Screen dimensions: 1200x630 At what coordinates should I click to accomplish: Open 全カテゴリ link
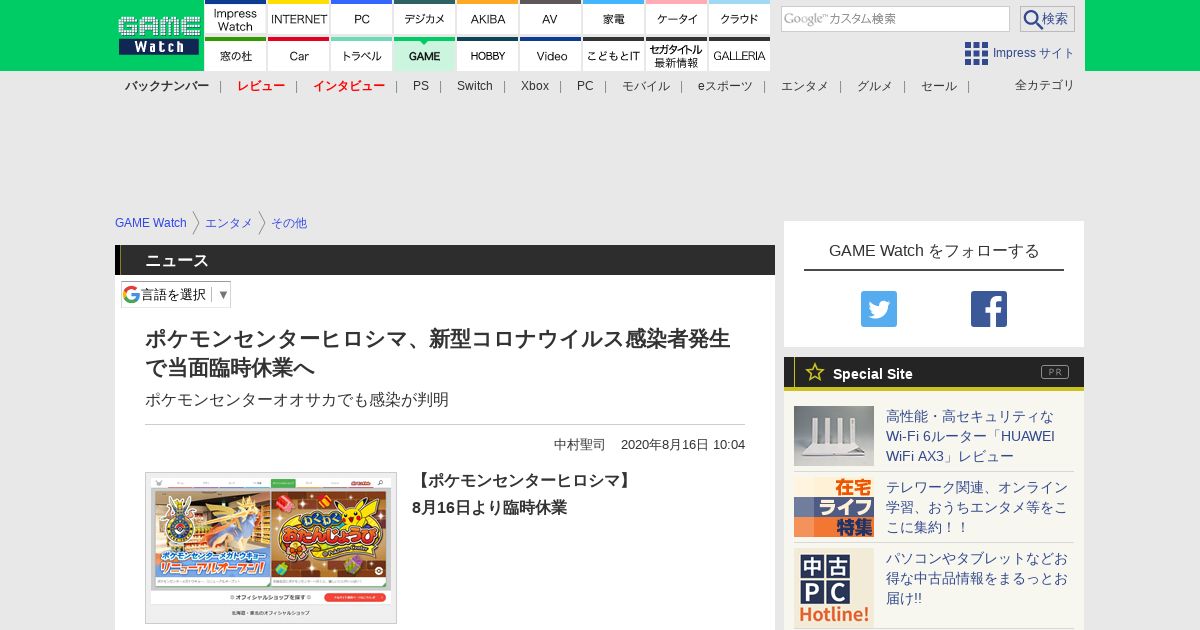tap(1045, 85)
